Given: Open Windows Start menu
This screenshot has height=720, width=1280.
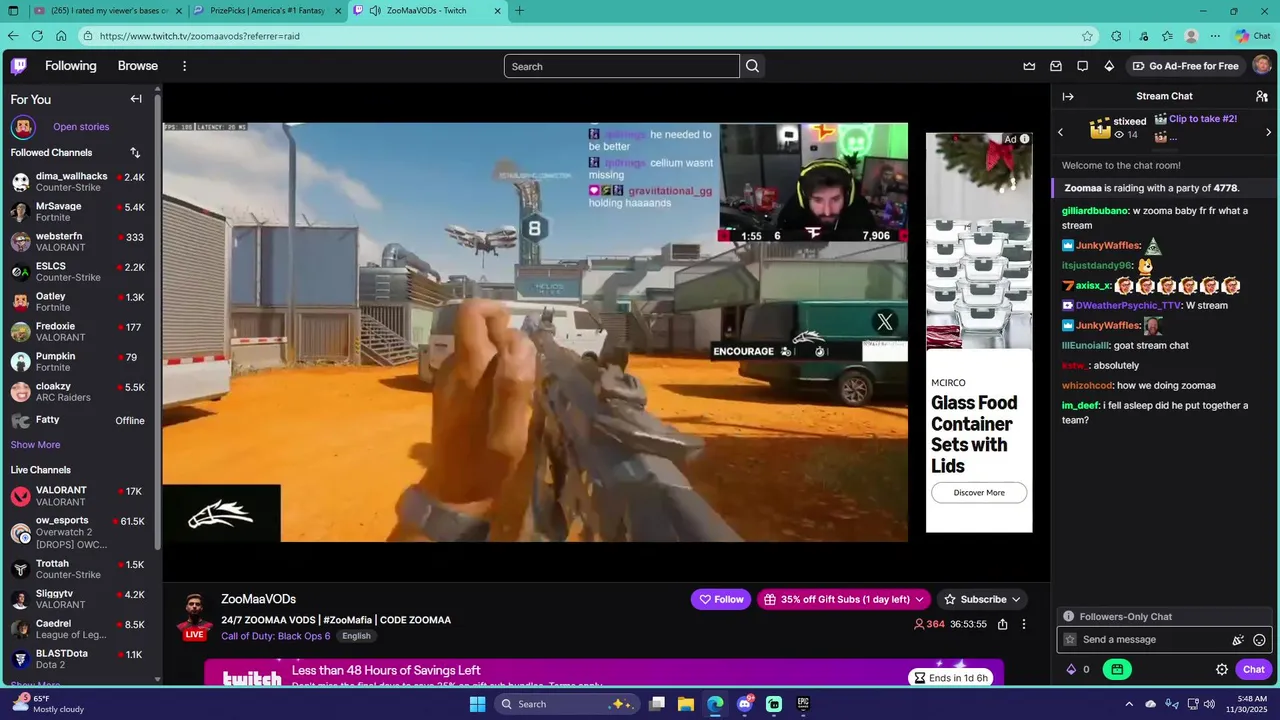Looking at the screenshot, I should (x=477, y=704).
